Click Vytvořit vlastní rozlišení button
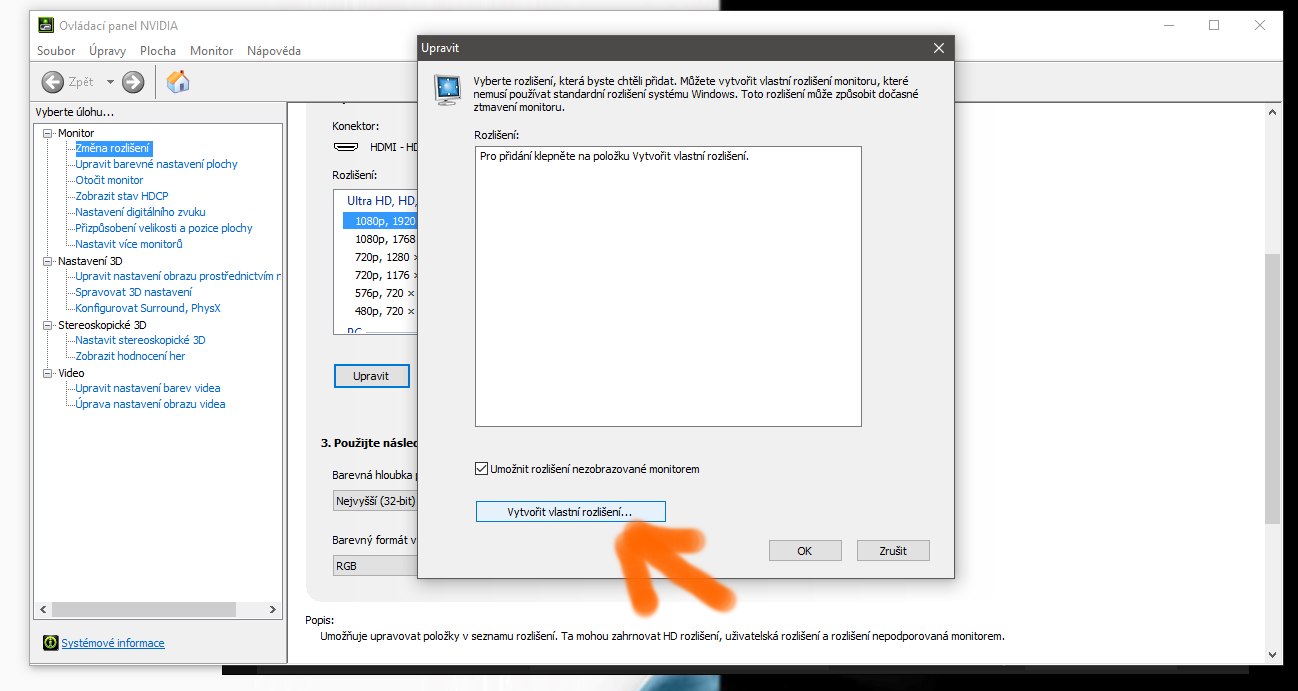The height and width of the screenshot is (691, 1298). coord(570,511)
